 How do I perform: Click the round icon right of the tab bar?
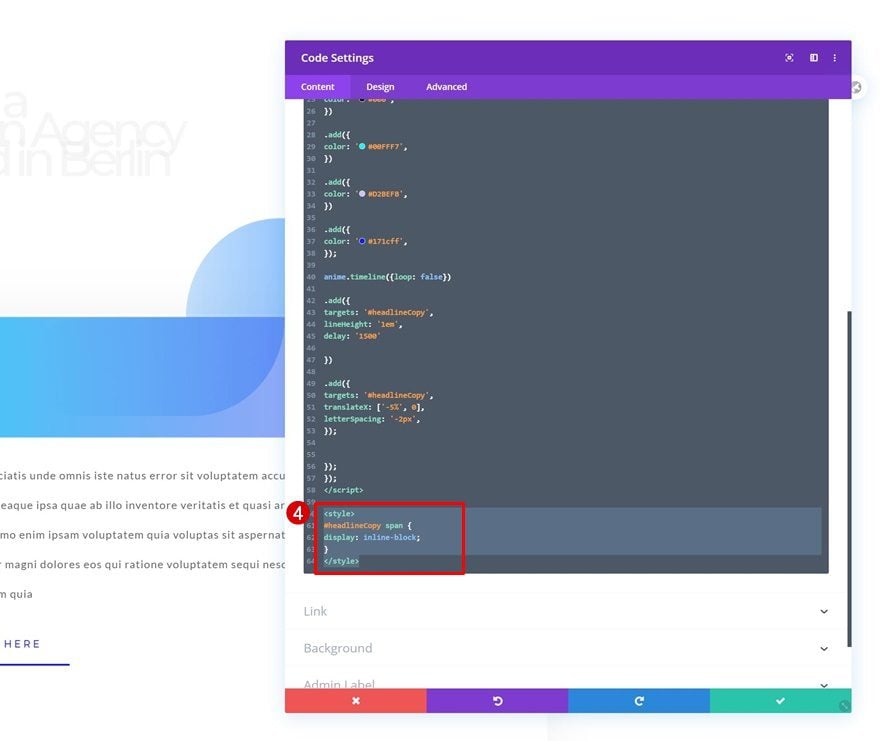pyautogui.click(x=856, y=88)
